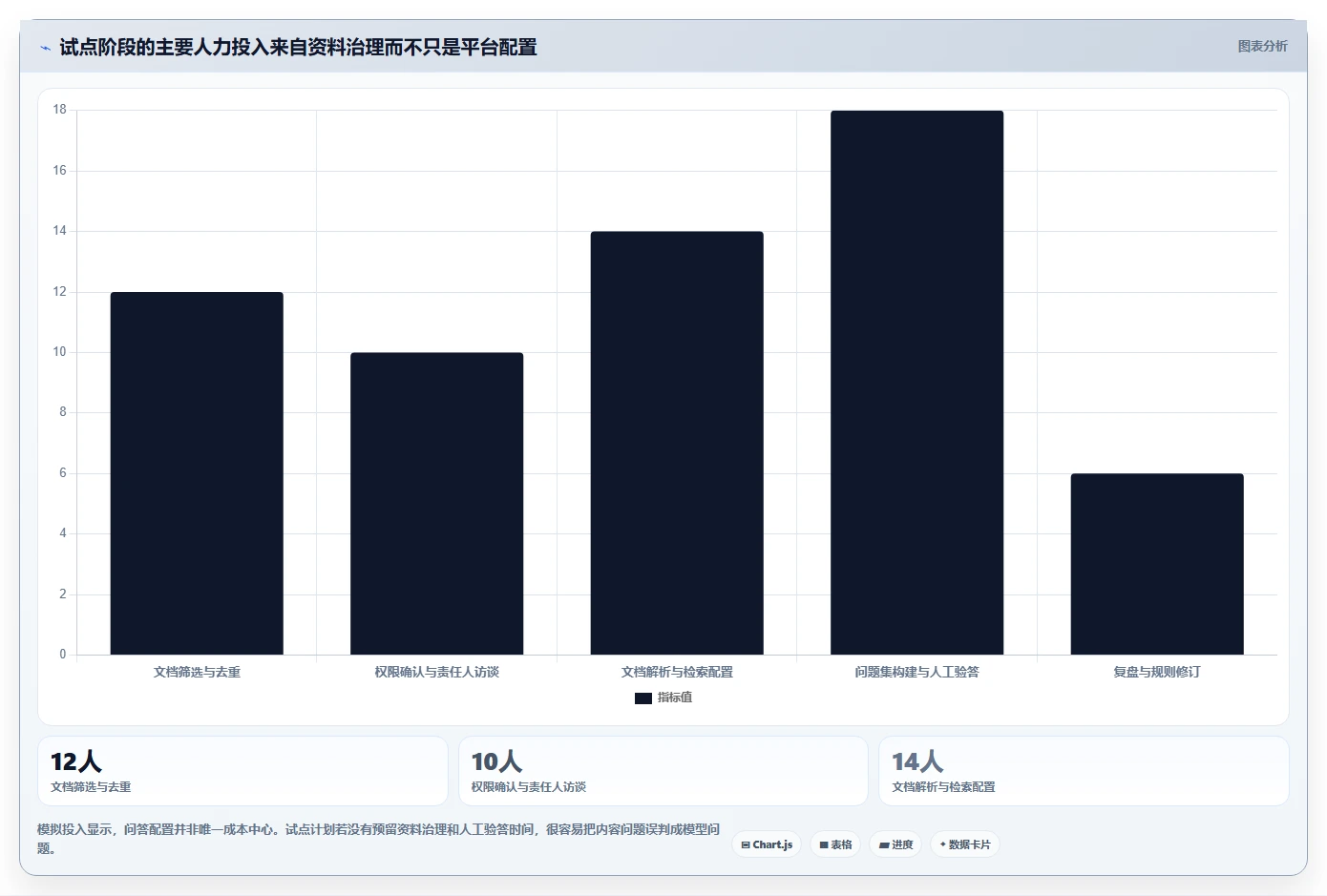
Task: Click the 问题集构建与人工验答 axis label
Action: [x=916, y=672]
